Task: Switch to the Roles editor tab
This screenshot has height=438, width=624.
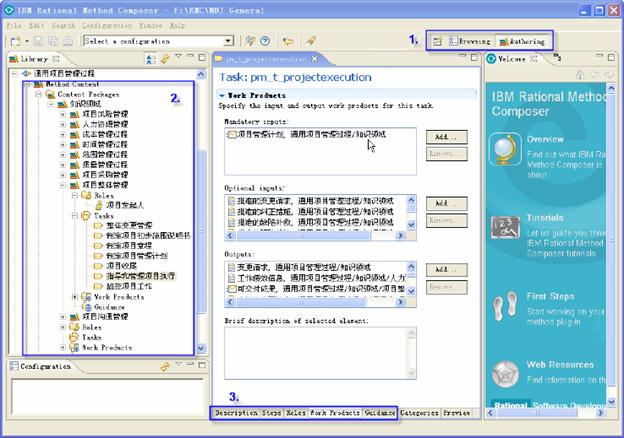Action: (296, 413)
